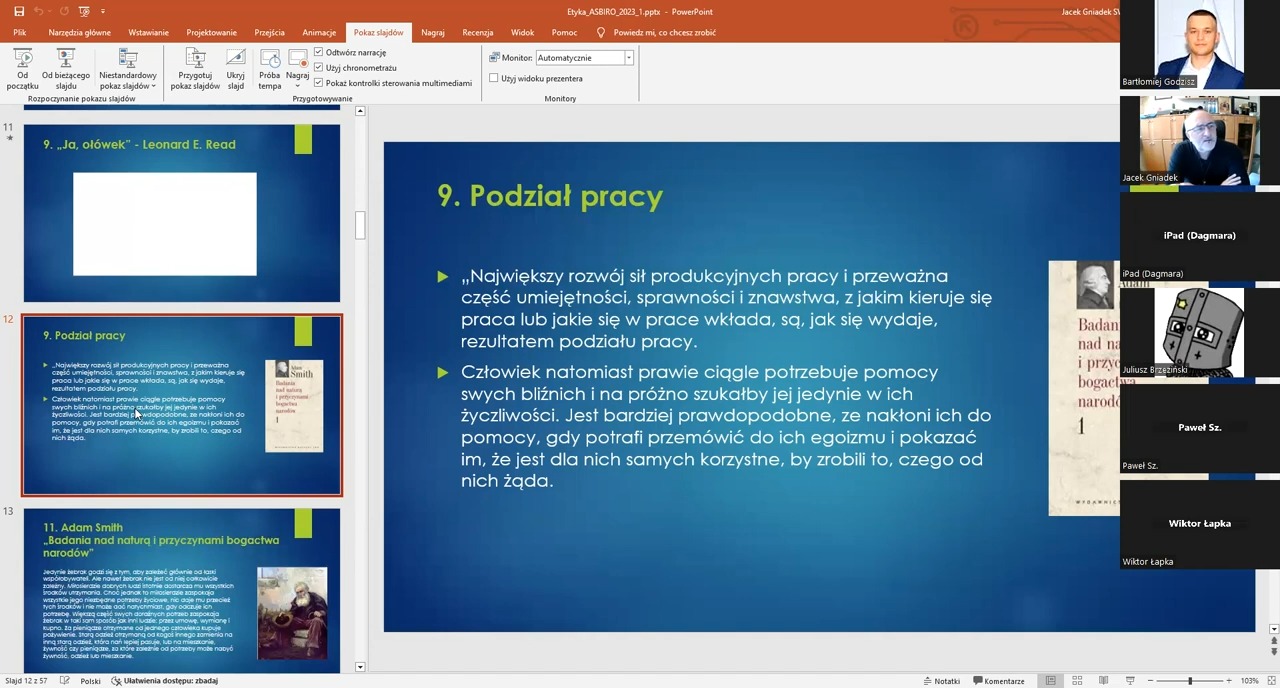Click the thumbnail pane scrollbar handle
Viewport: 1280px width, 688px height.
(x=360, y=225)
